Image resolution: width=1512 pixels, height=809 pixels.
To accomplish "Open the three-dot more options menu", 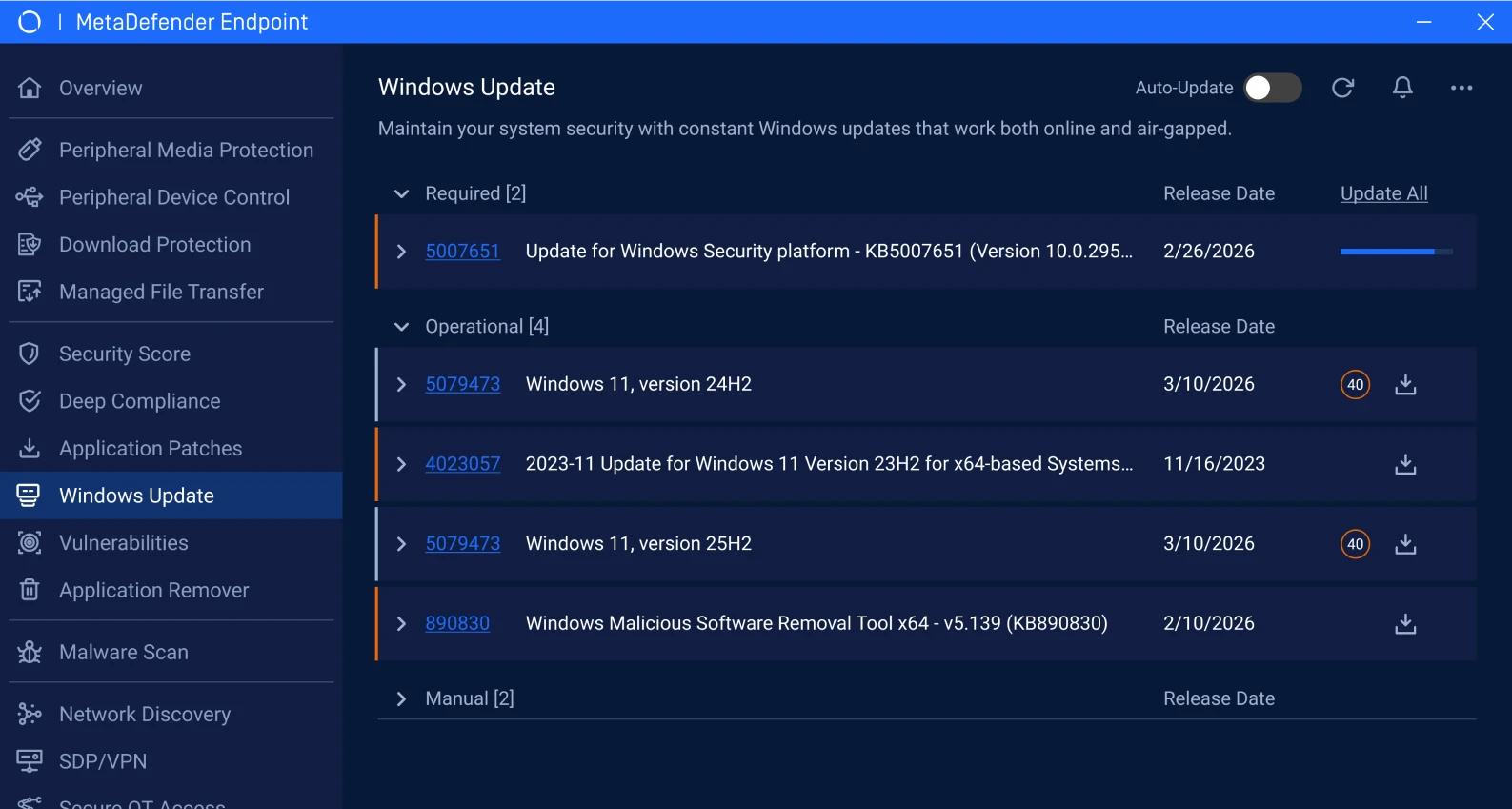I will pyautogui.click(x=1462, y=88).
